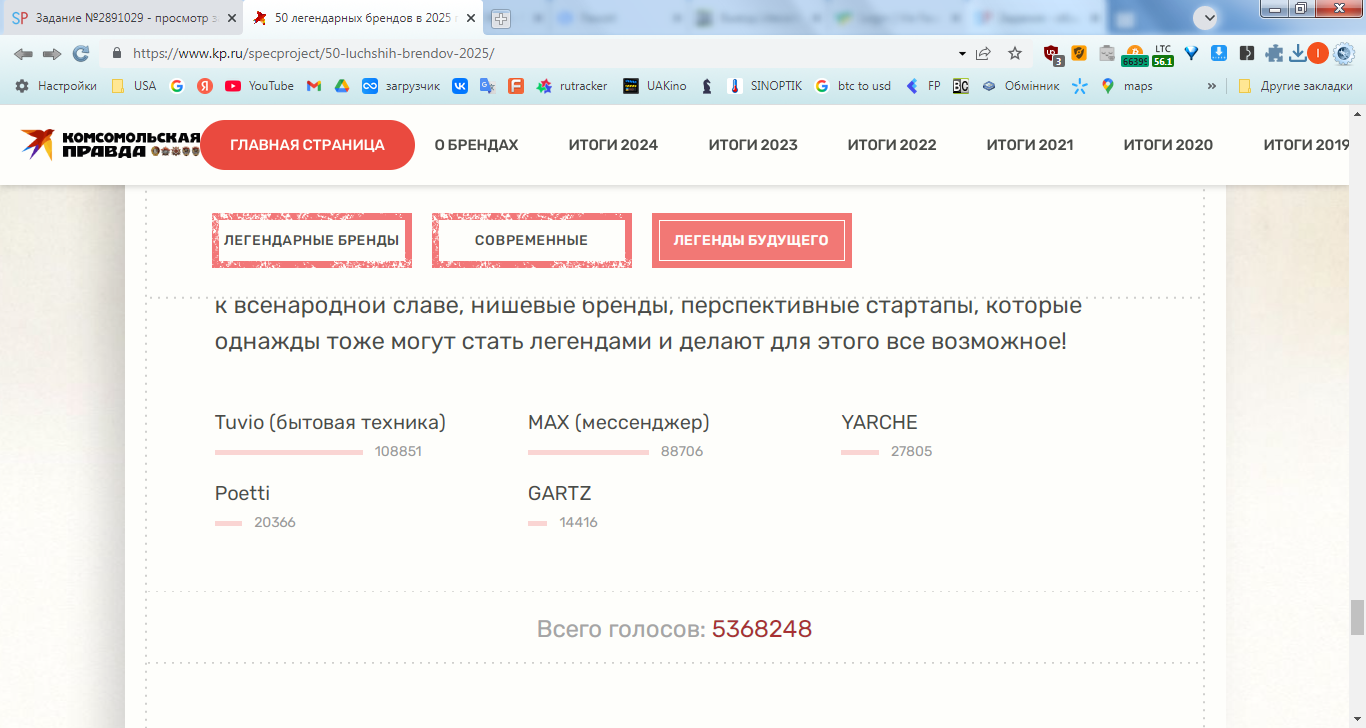
Task: Click the share page icon in address bar
Action: coord(984,54)
